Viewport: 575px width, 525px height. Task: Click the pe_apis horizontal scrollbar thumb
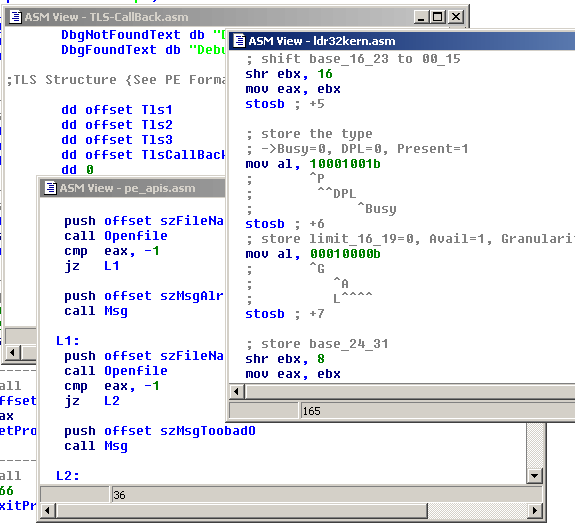[241, 510]
